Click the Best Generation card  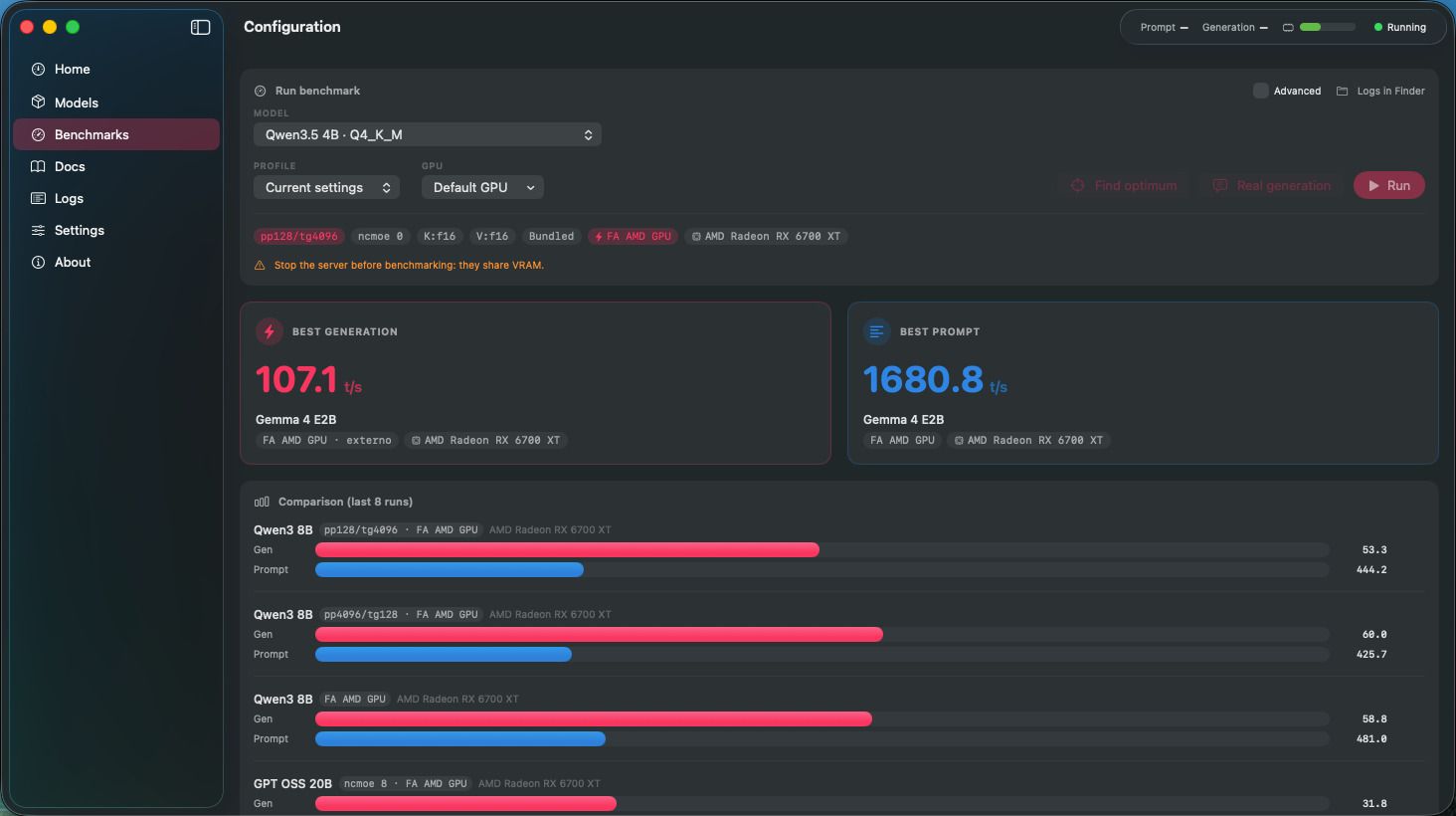coord(535,383)
